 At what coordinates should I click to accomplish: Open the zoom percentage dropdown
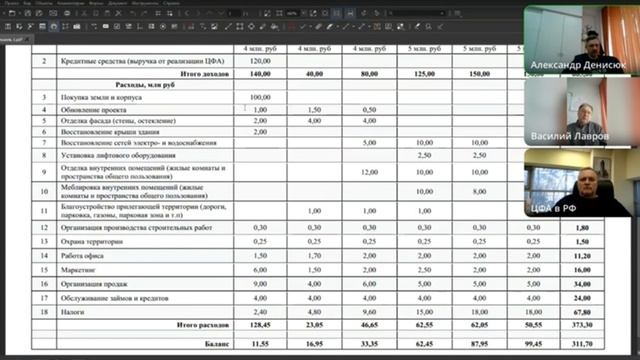coord(304,13)
